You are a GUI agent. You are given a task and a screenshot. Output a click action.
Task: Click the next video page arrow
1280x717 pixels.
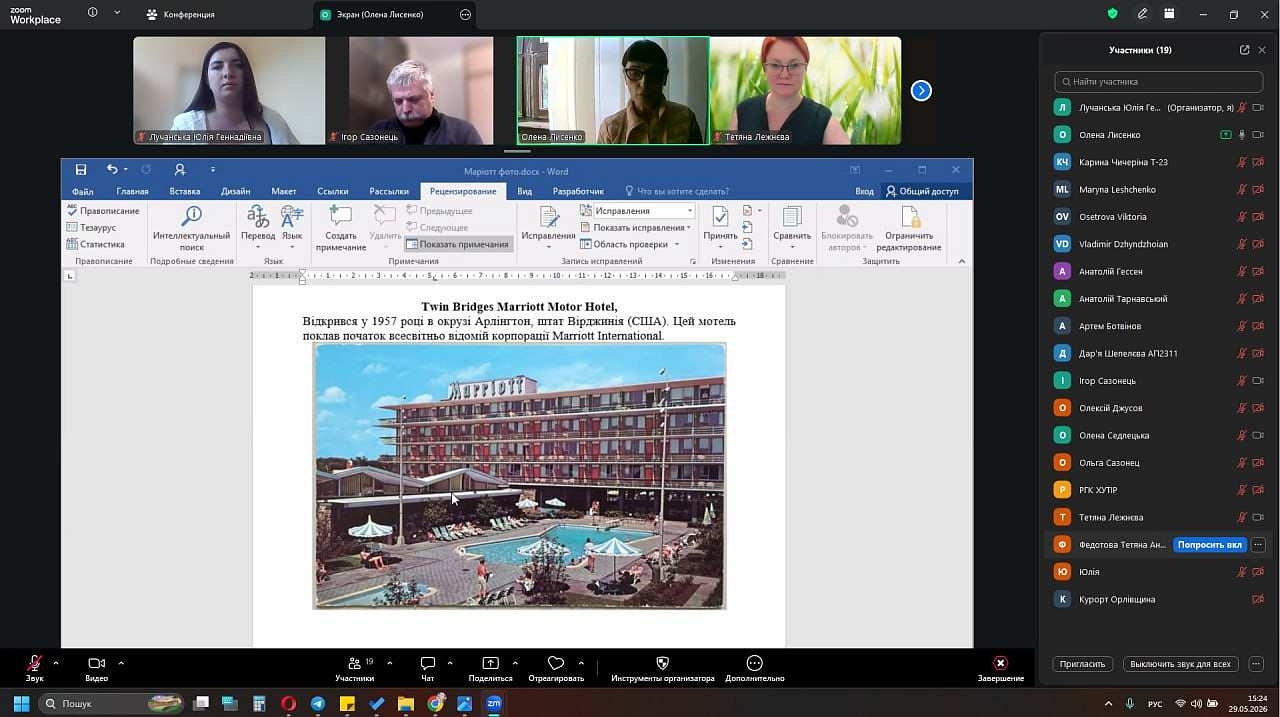(x=921, y=91)
